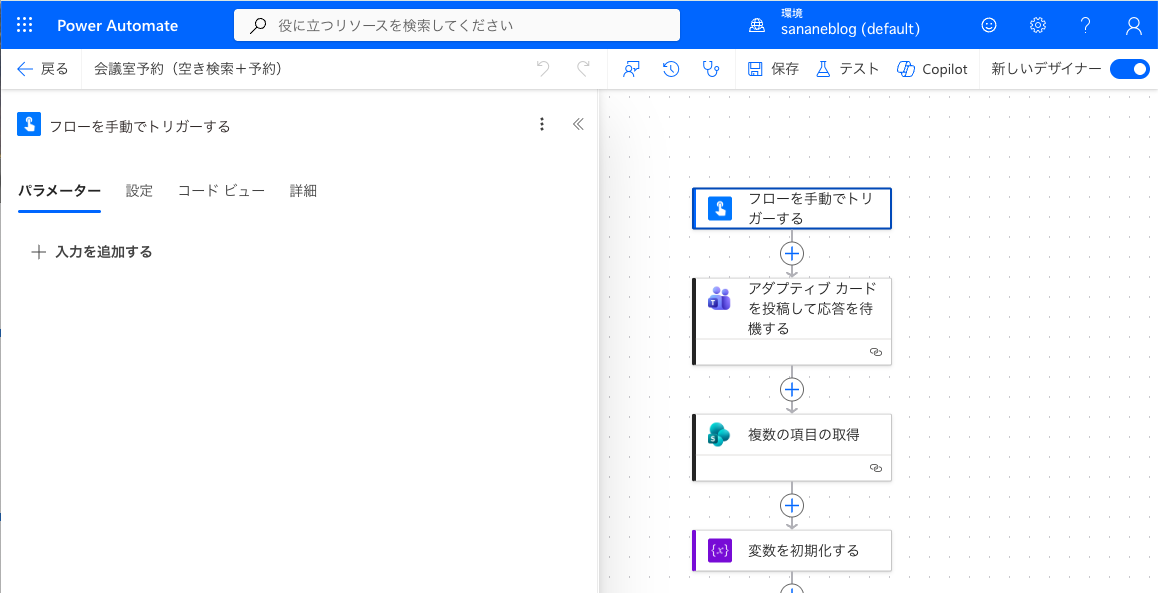Open the account profile icon

[x=1134, y=25]
